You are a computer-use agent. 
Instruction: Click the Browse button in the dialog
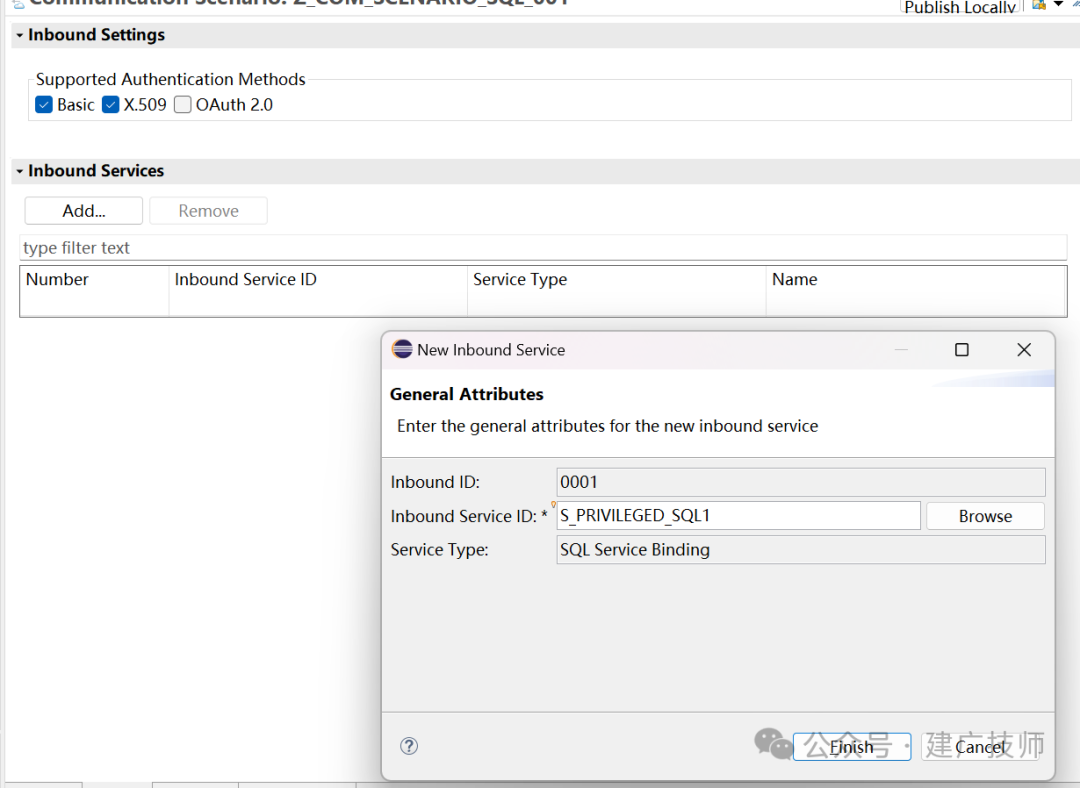pos(985,516)
